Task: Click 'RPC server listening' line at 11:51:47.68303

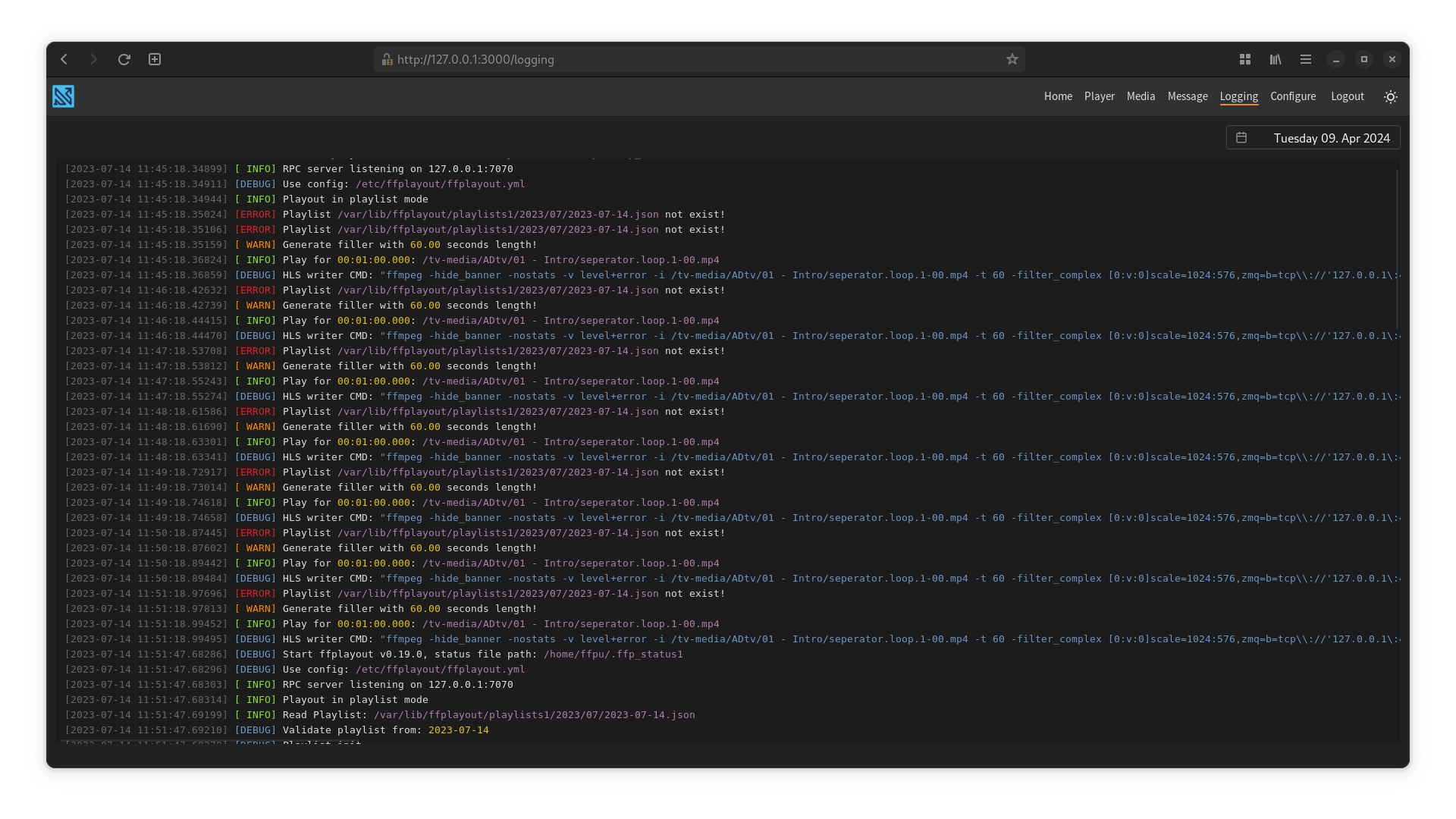Action: click(289, 685)
